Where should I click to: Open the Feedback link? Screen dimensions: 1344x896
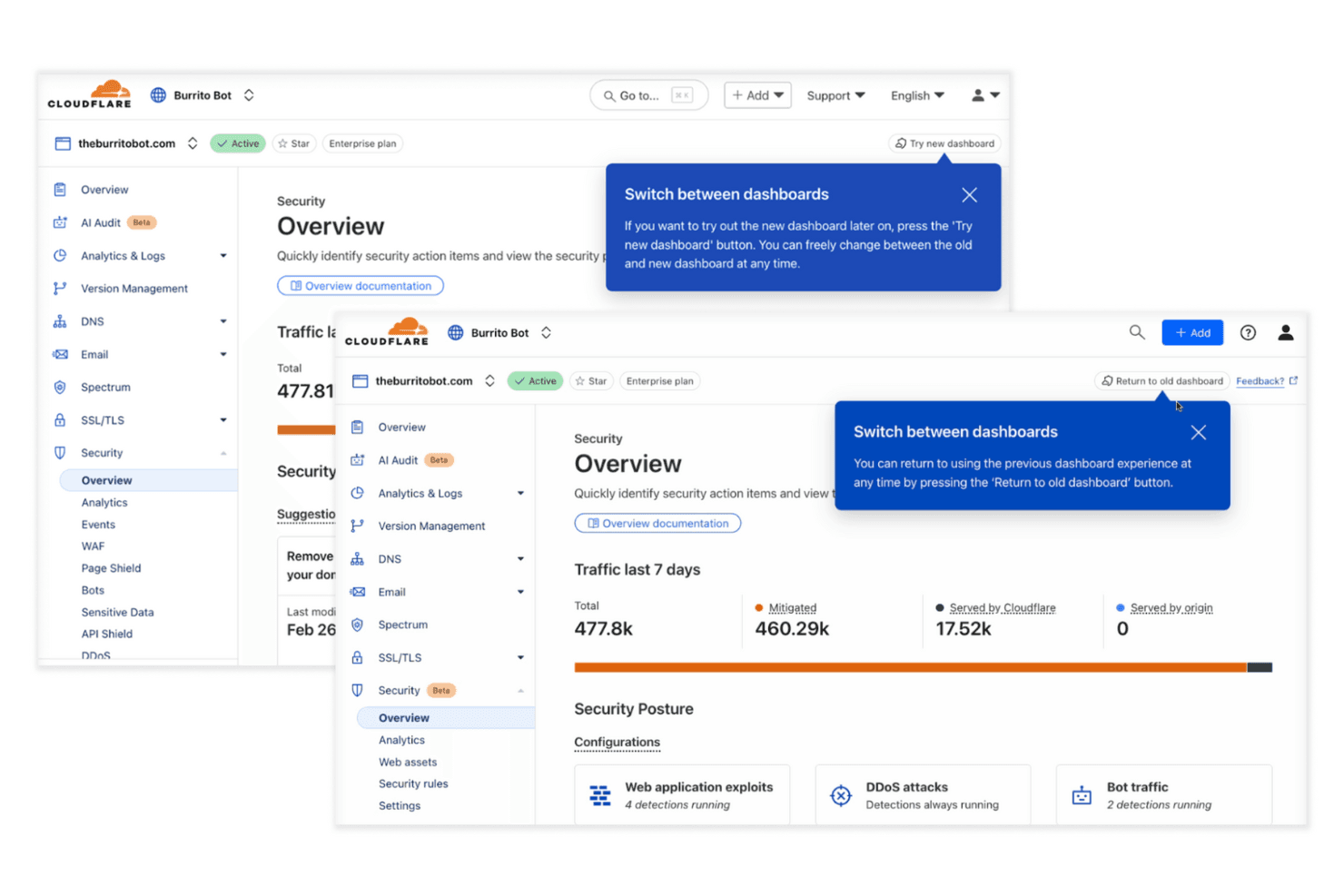[x=1267, y=381]
